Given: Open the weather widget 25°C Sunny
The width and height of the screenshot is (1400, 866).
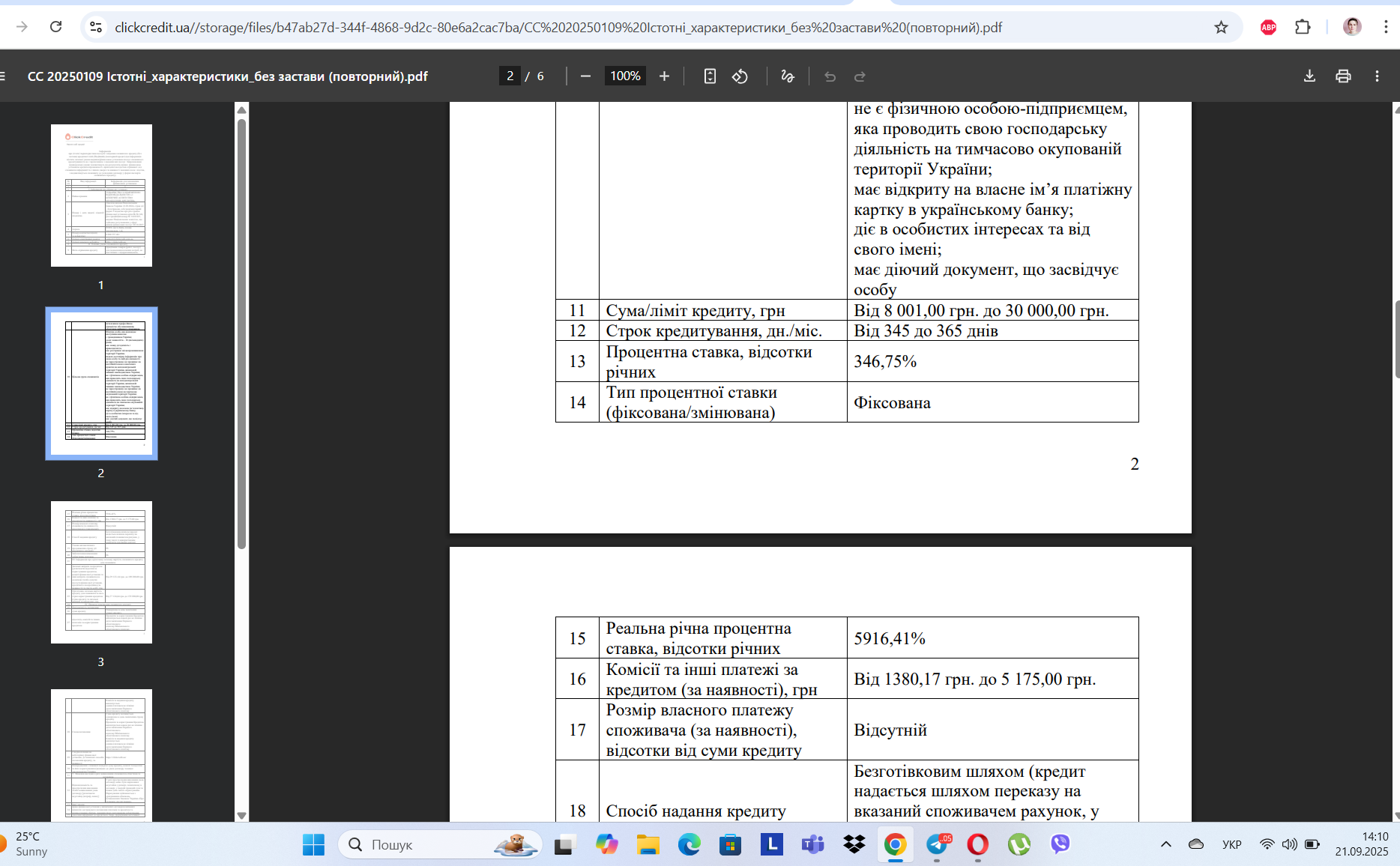Looking at the screenshot, I should pos(25,844).
